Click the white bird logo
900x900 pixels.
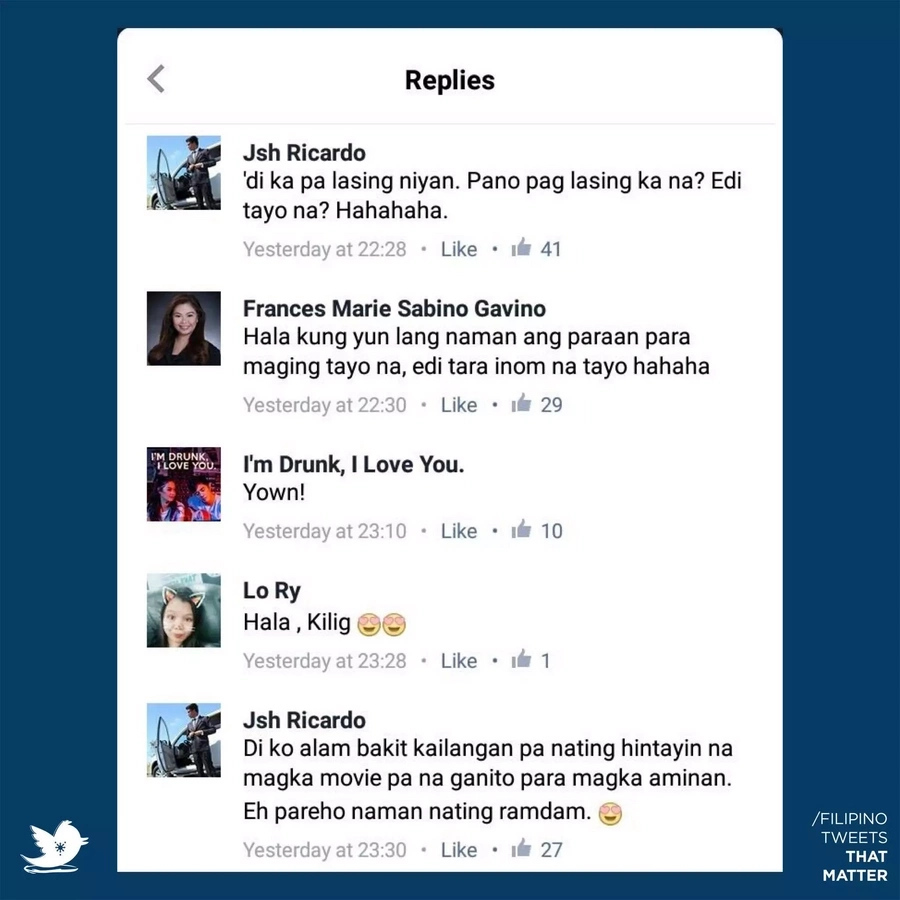[55, 846]
